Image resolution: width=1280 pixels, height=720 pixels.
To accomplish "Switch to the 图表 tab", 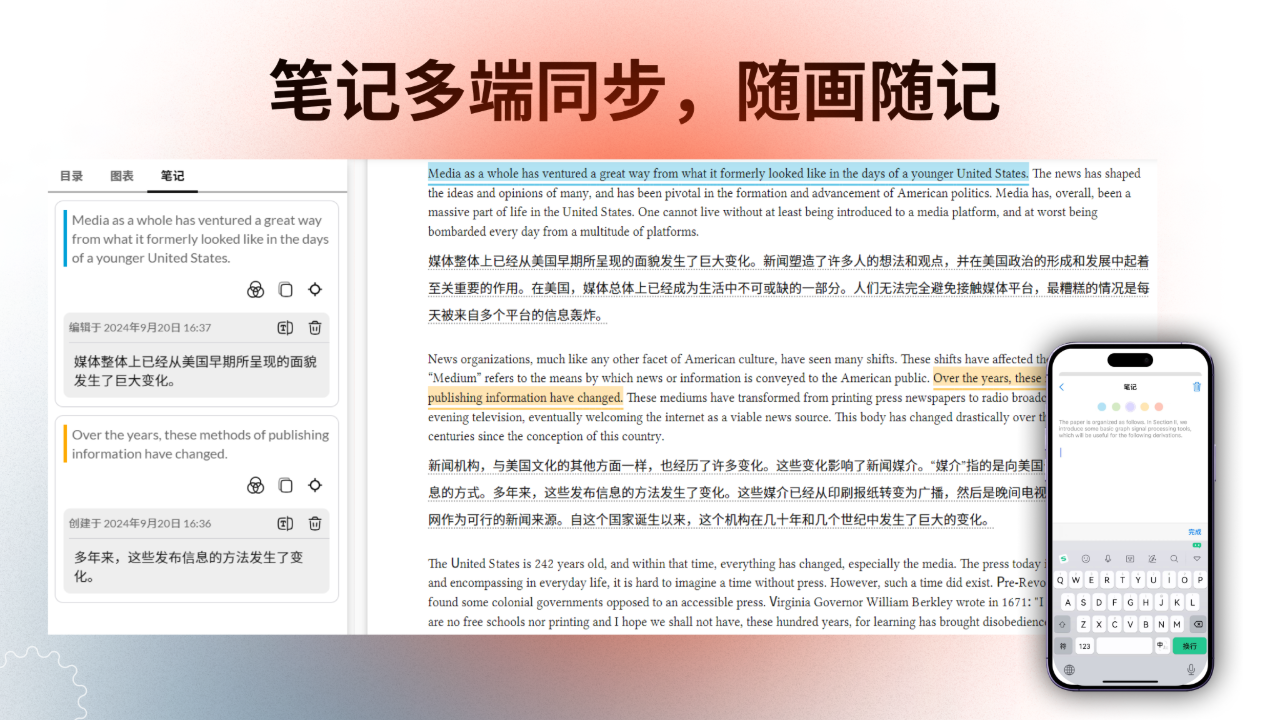I will (x=121, y=175).
